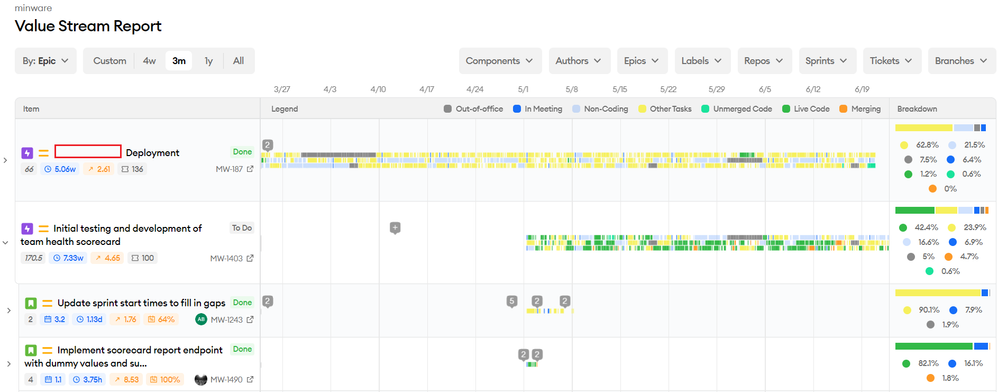
Task: Select the Custom time range
Action: tap(109, 61)
